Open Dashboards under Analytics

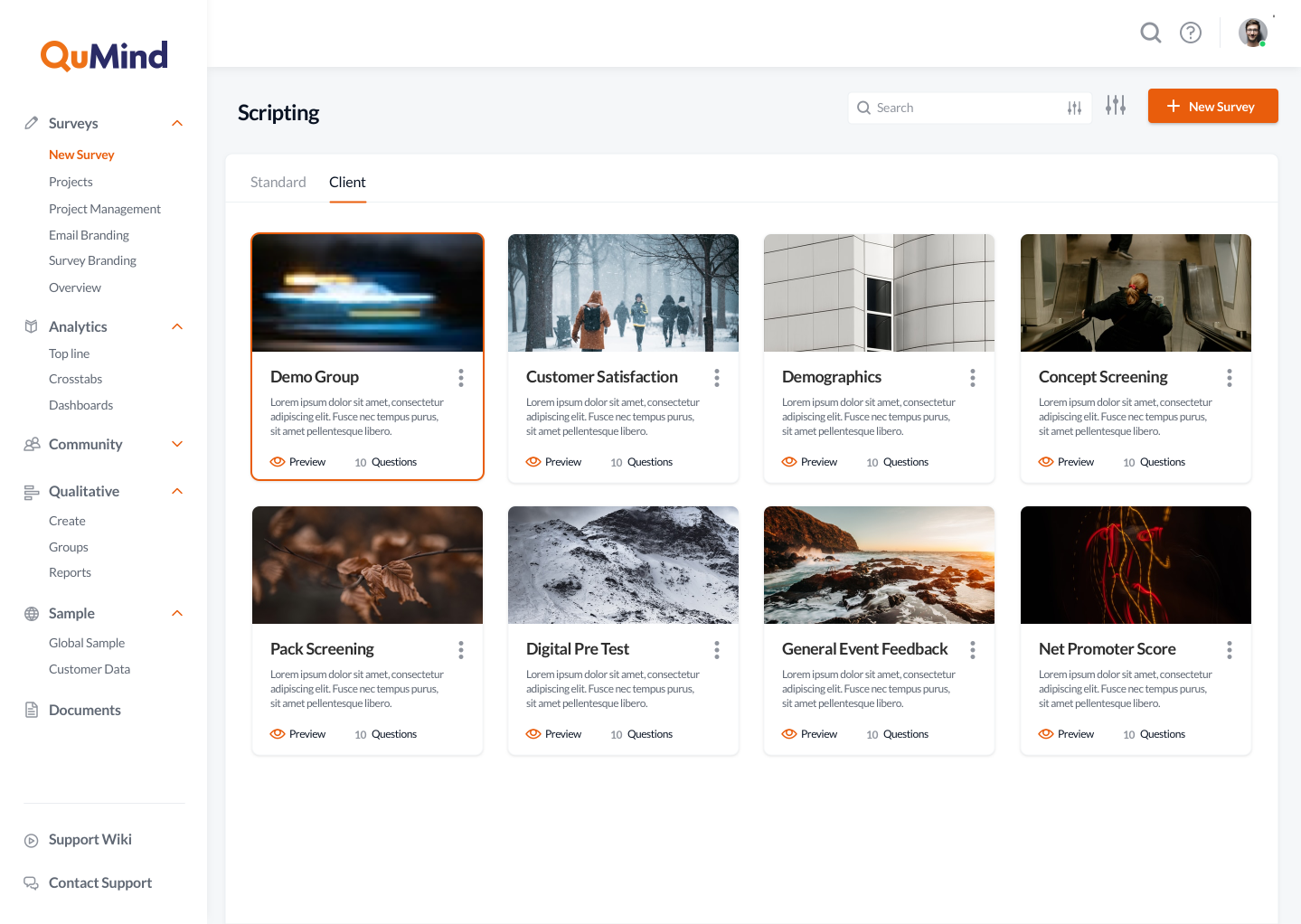(x=80, y=405)
